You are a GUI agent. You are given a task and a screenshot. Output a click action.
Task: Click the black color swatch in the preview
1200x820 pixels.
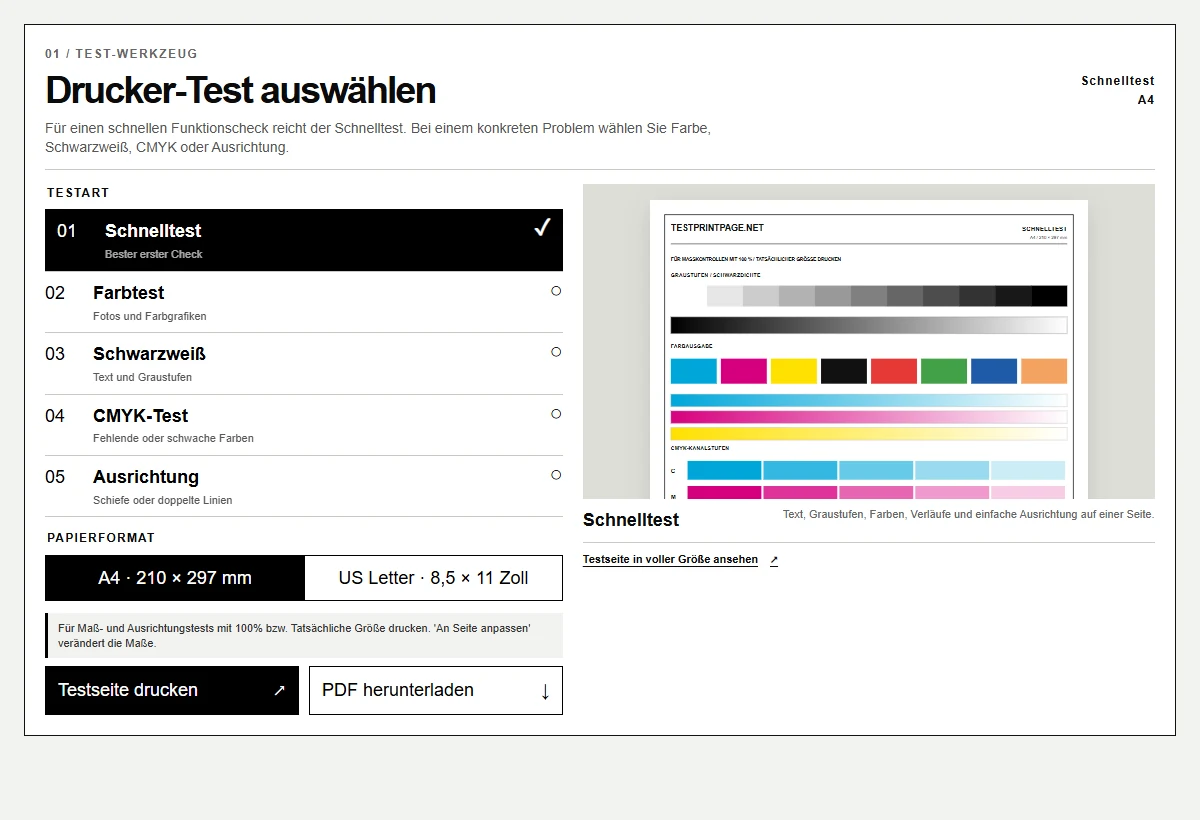(x=844, y=371)
